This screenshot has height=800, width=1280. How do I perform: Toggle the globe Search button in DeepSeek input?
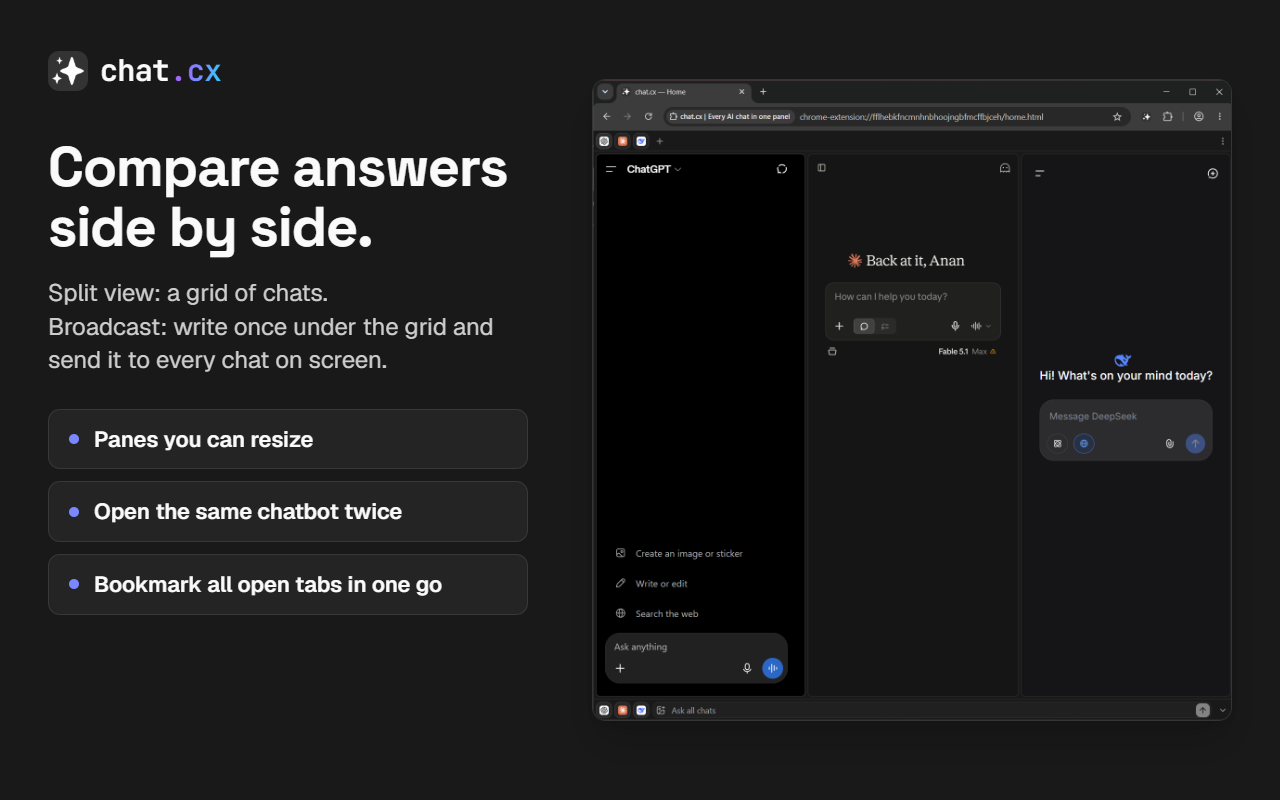point(1084,443)
